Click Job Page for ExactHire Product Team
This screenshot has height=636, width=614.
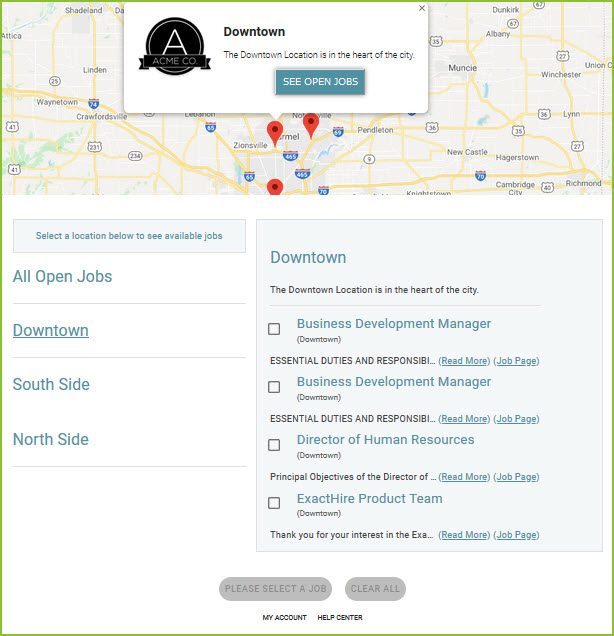point(516,535)
